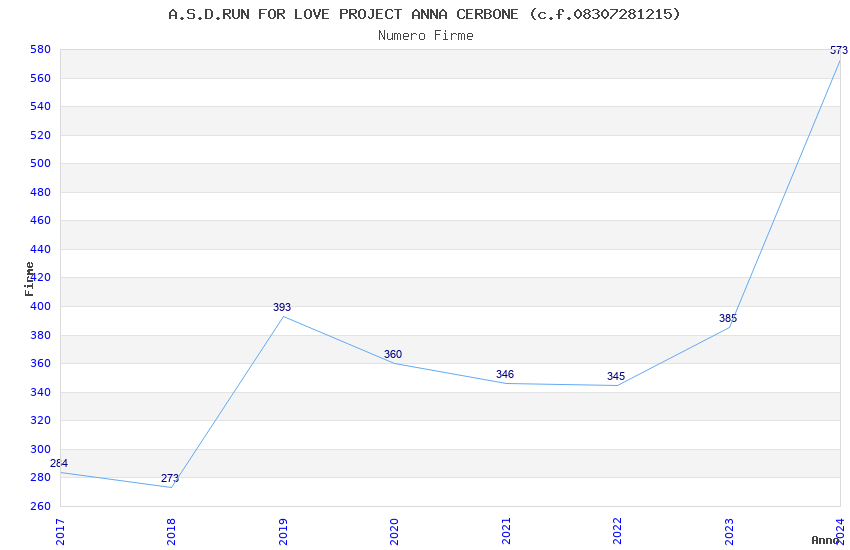
Task: Click the 320 y-axis tick value
Action: [41, 420]
